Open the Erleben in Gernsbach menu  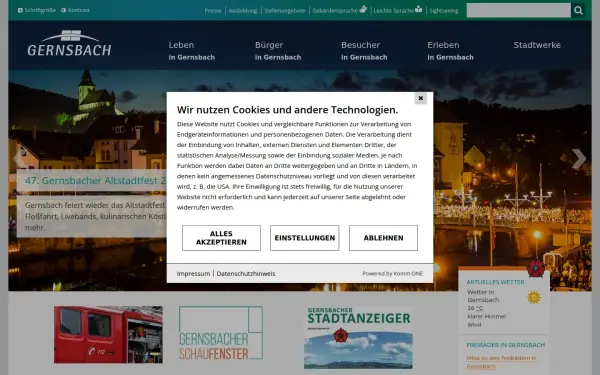(450, 51)
